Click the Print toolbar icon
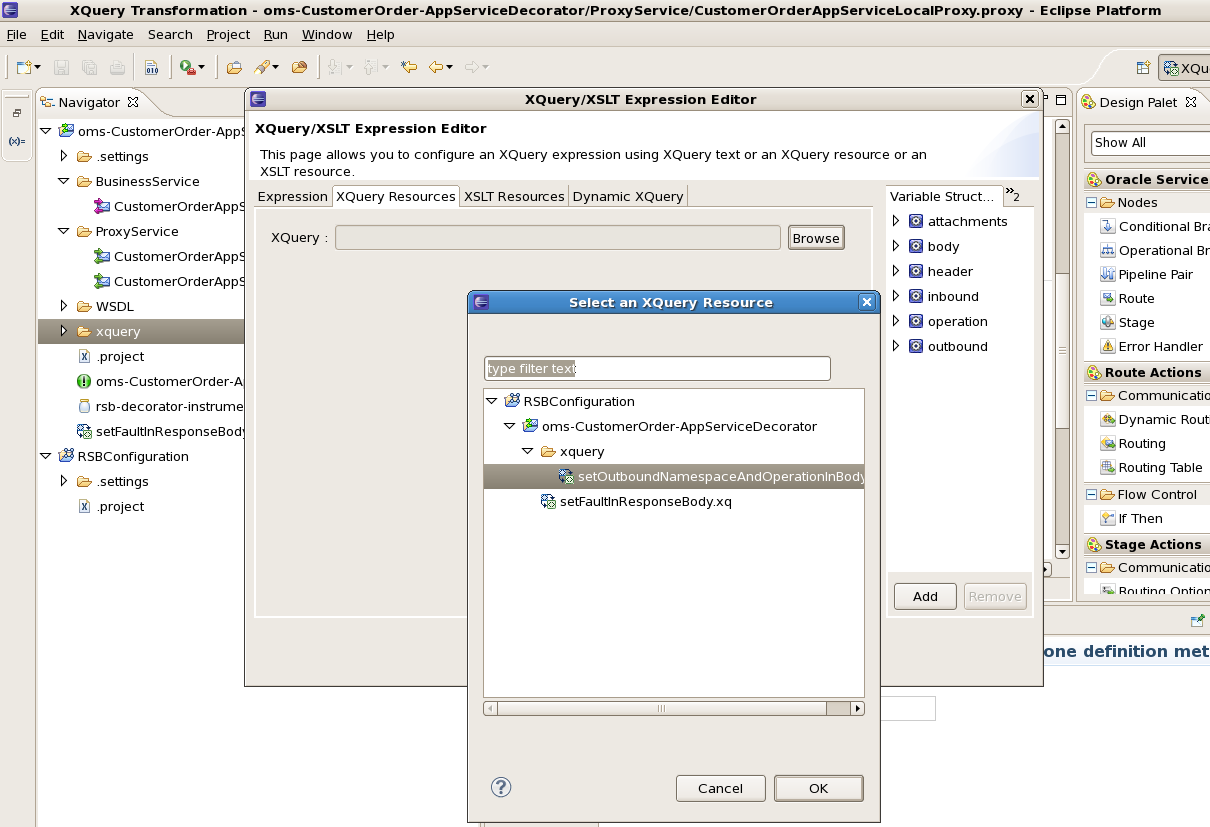The height and width of the screenshot is (827, 1210). 118,67
